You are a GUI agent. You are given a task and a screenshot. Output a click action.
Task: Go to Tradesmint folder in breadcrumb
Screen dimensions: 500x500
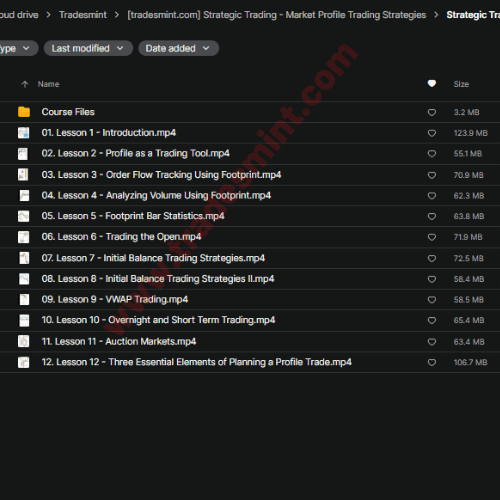coord(83,15)
